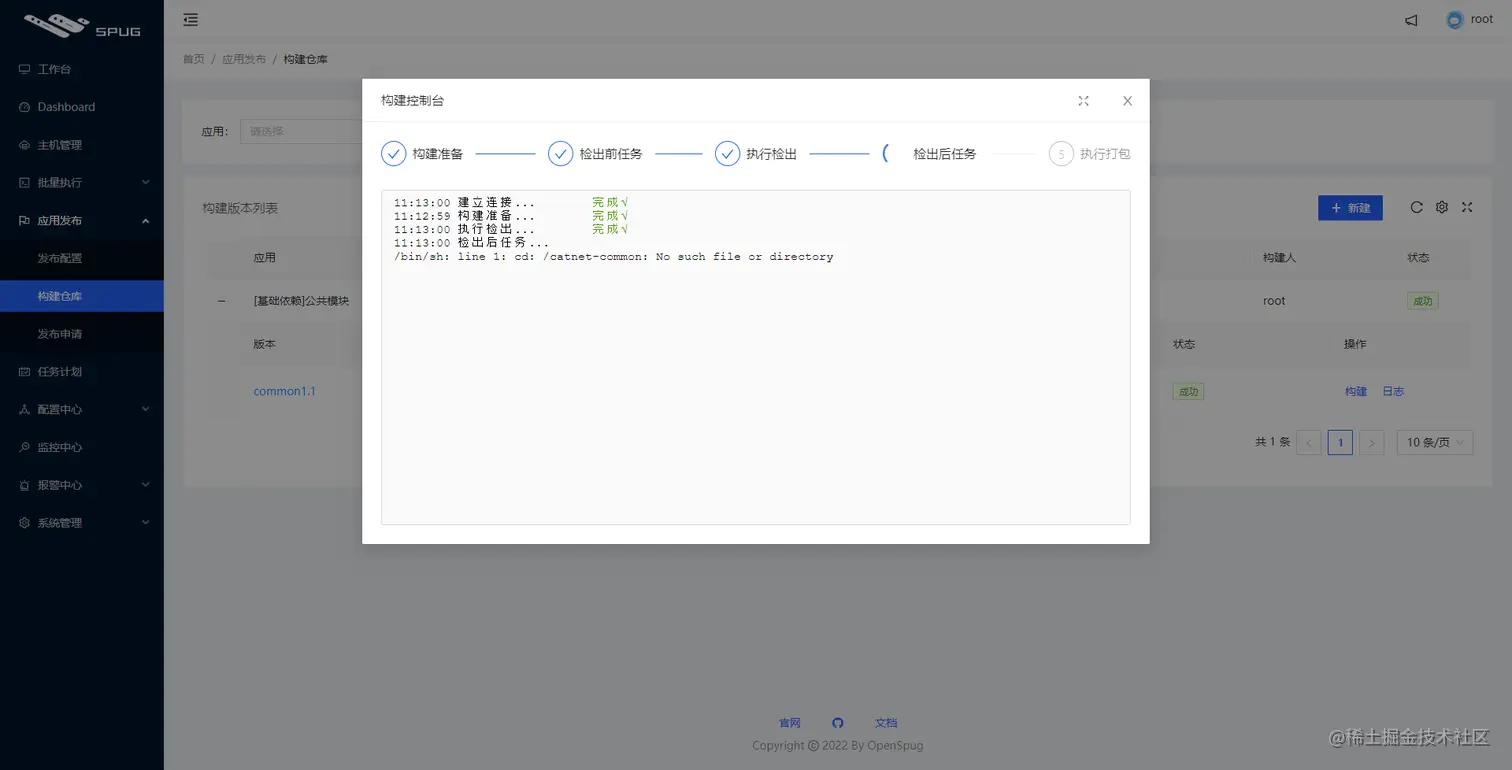The width and height of the screenshot is (1512, 770).
Task: Click the 检出后任务 step label
Action: [945, 154]
